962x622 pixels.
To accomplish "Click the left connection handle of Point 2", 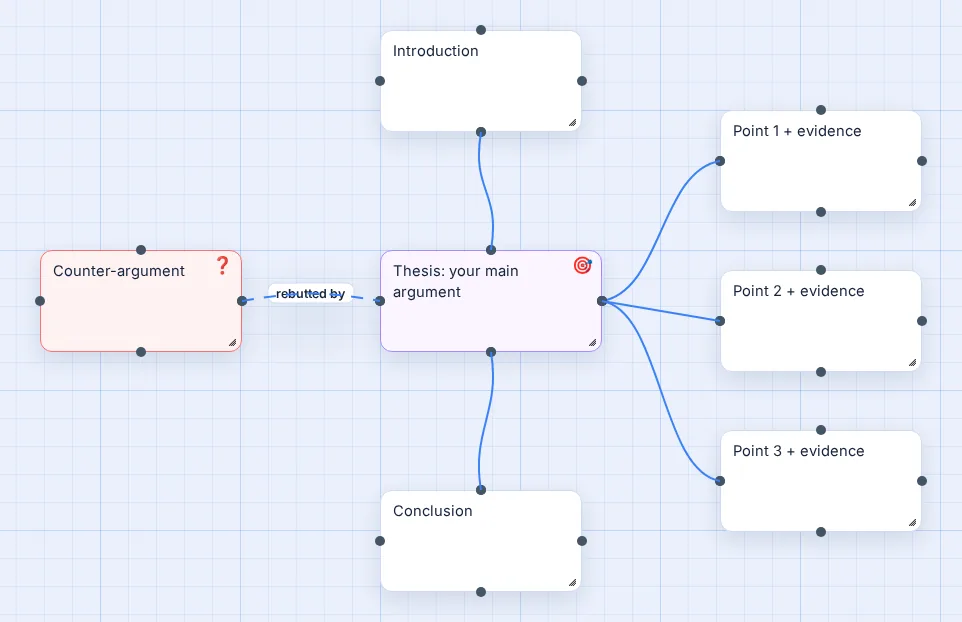I will pos(720,321).
